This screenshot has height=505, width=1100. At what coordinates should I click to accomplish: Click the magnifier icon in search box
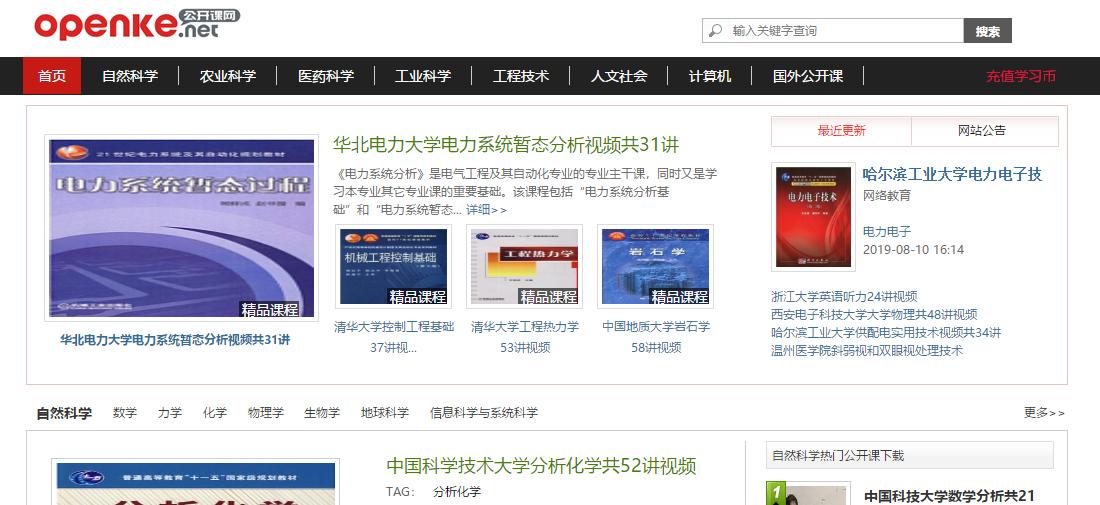pos(715,31)
